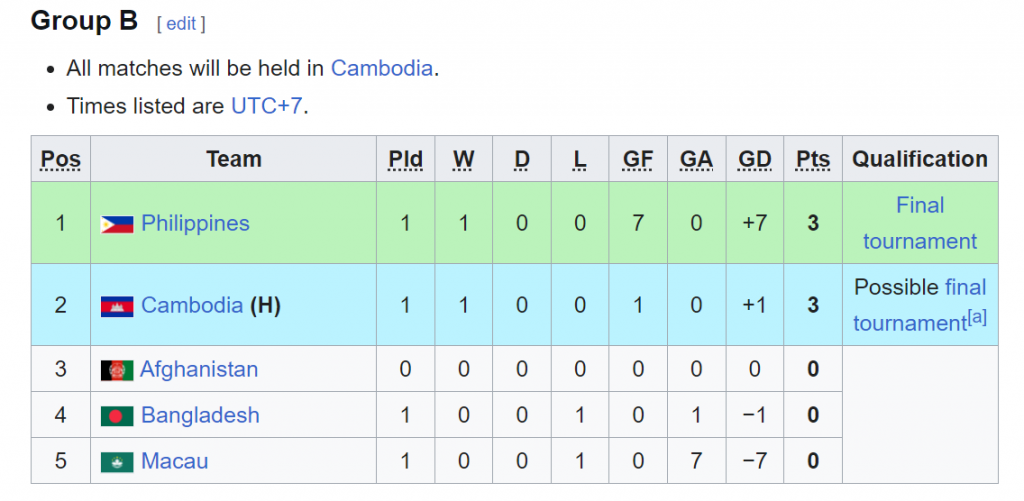The height and width of the screenshot is (501, 1024).
Task: Open the Cambodia link in the bullet list
Action: [x=381, y=68]
